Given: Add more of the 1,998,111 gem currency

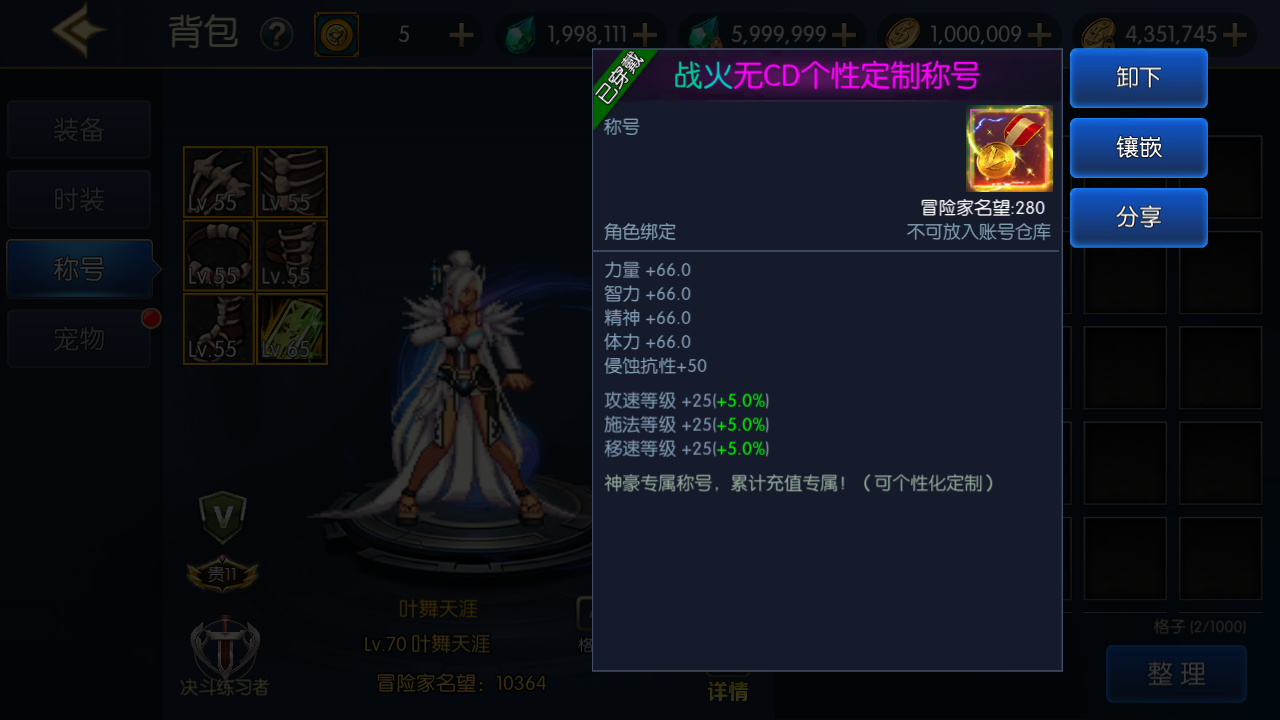Looking at the screenshot, I should [646, 35].
